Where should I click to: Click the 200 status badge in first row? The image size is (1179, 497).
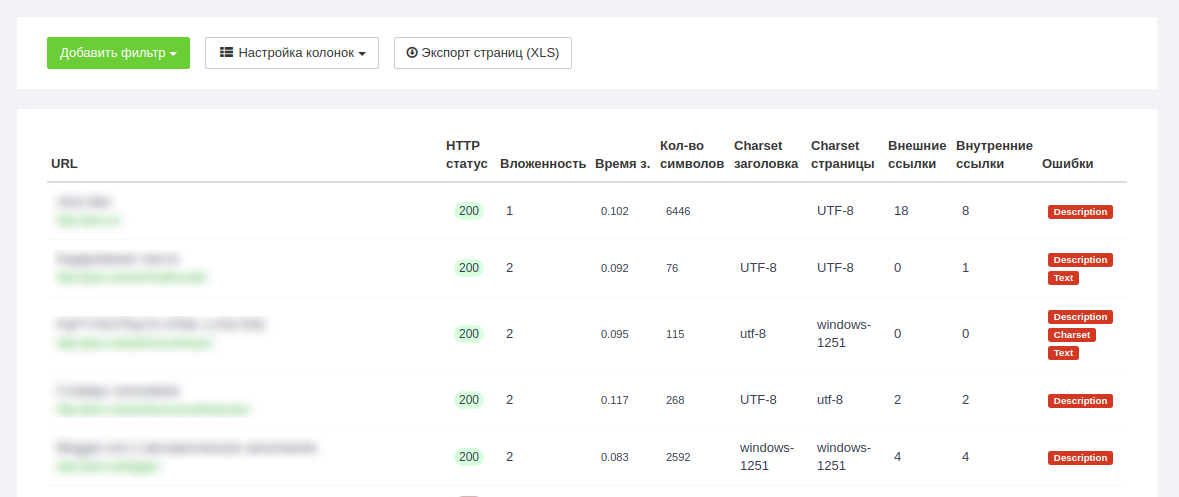pos(469,211)
